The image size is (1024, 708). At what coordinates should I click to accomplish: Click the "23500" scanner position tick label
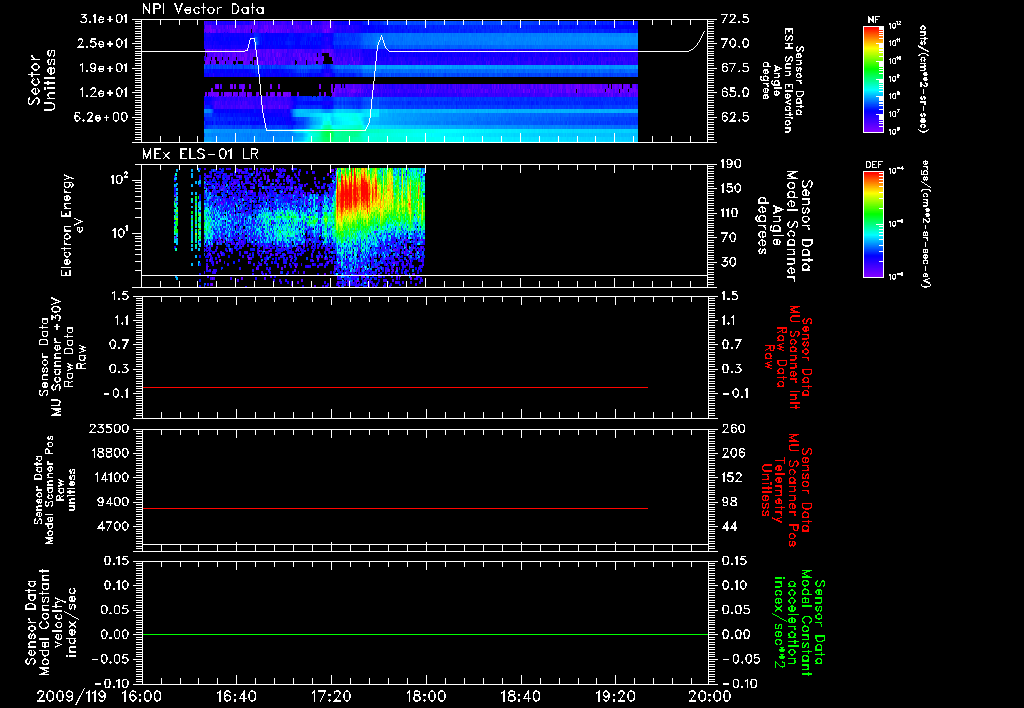coord(109,429)
